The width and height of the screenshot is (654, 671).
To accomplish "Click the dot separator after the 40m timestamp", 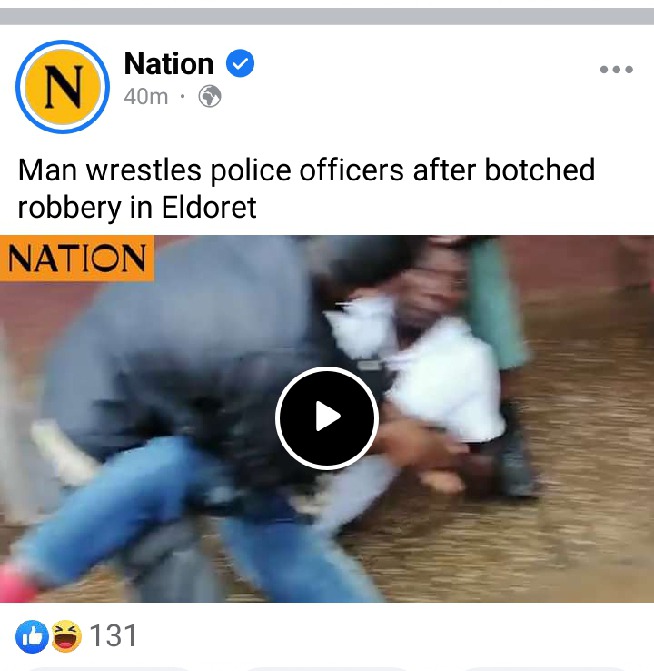I will pyautogui.click(x=183, y=97).
